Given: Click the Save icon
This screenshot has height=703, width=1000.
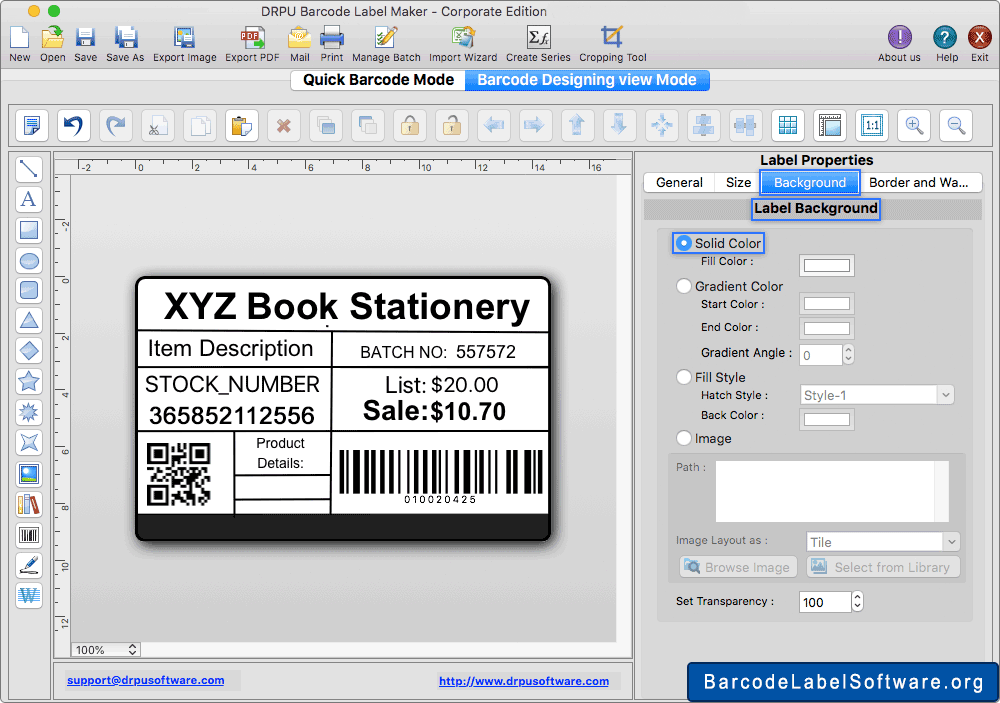Looking at the screenshot, I should click(x=85, y=38).
